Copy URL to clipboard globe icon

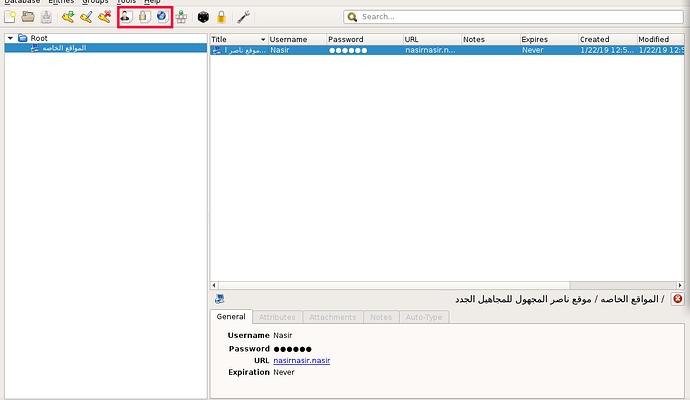pos(162,17)
